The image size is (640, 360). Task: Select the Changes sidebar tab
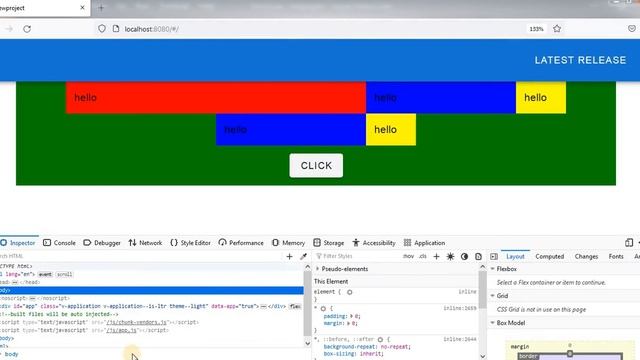click(x=586, y=256)
